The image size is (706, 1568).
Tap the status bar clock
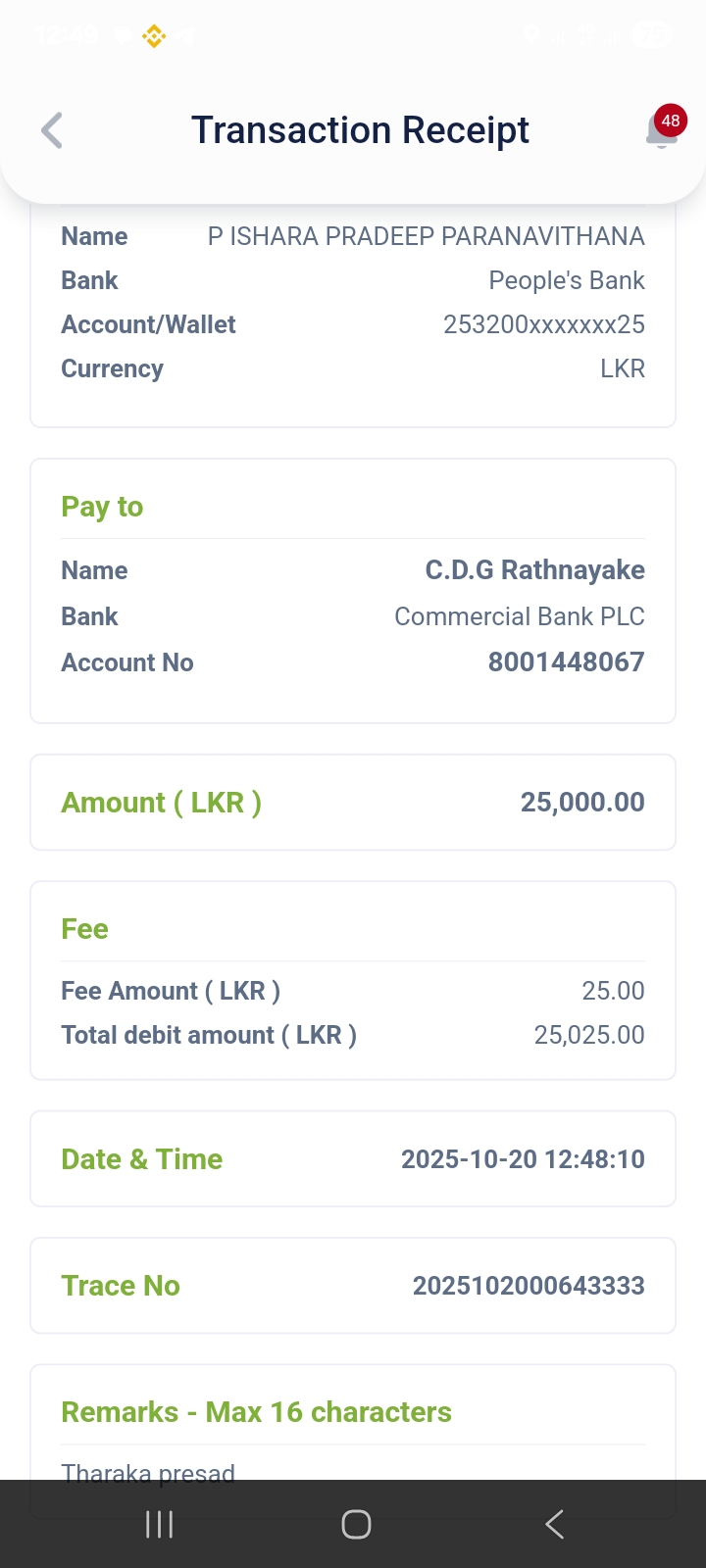click(x=68, y=36)
